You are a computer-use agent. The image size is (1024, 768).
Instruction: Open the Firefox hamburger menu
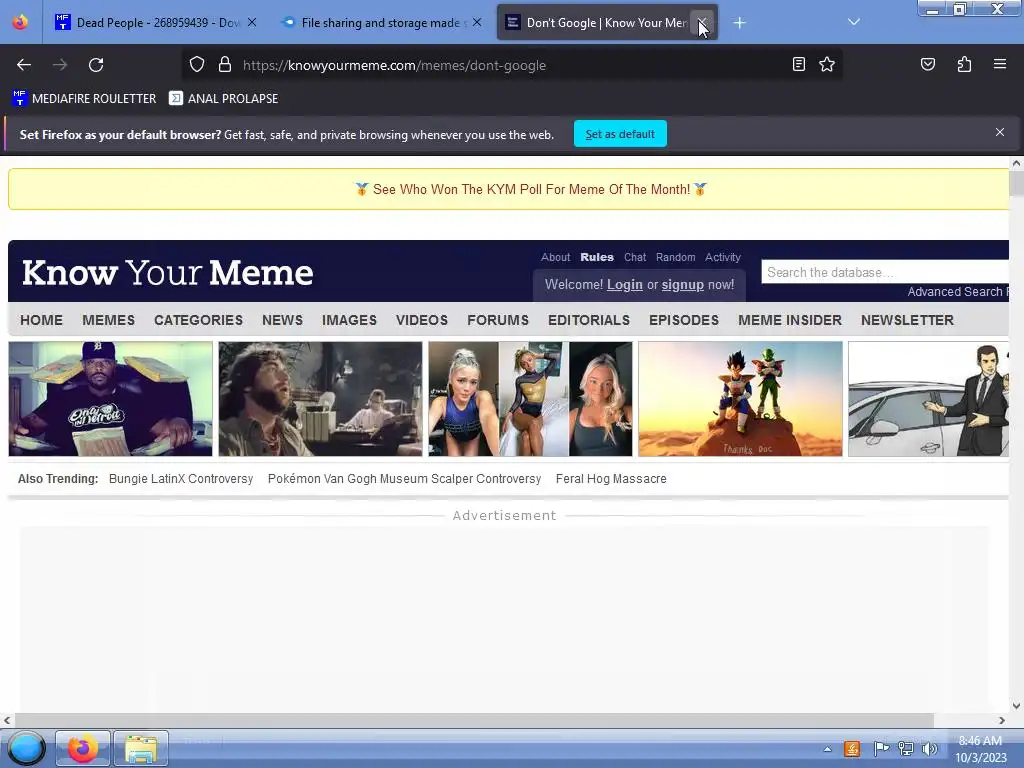(x=999, y=64)
